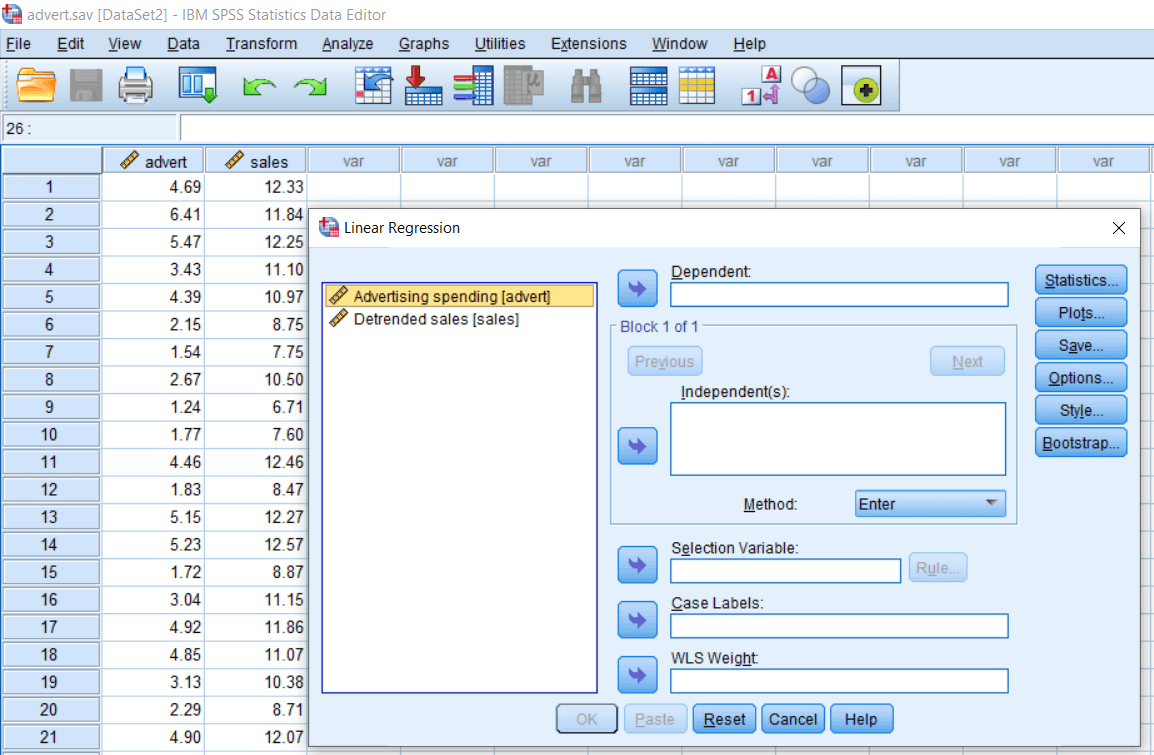This screenshot has width=1154, height=755.
Task: Open a data file using the folder icon
Action: 37,85
